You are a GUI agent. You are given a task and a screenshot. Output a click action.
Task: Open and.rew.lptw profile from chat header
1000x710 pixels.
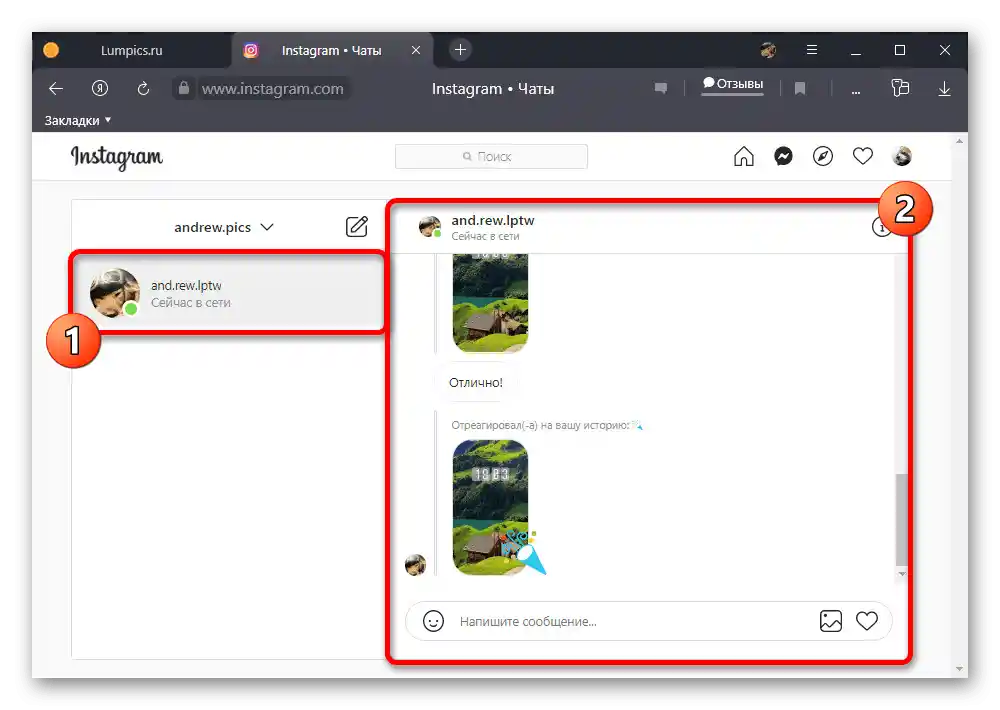492,220
